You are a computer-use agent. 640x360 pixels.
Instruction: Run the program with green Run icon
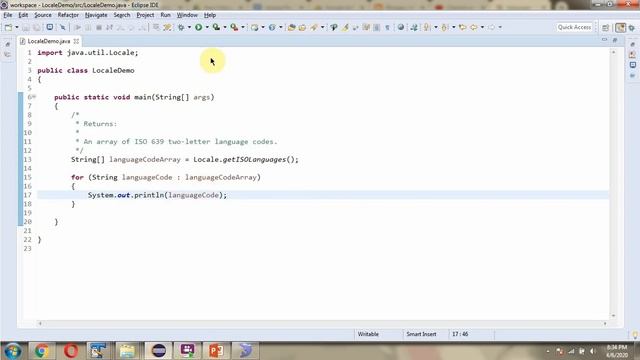[198, 27]
